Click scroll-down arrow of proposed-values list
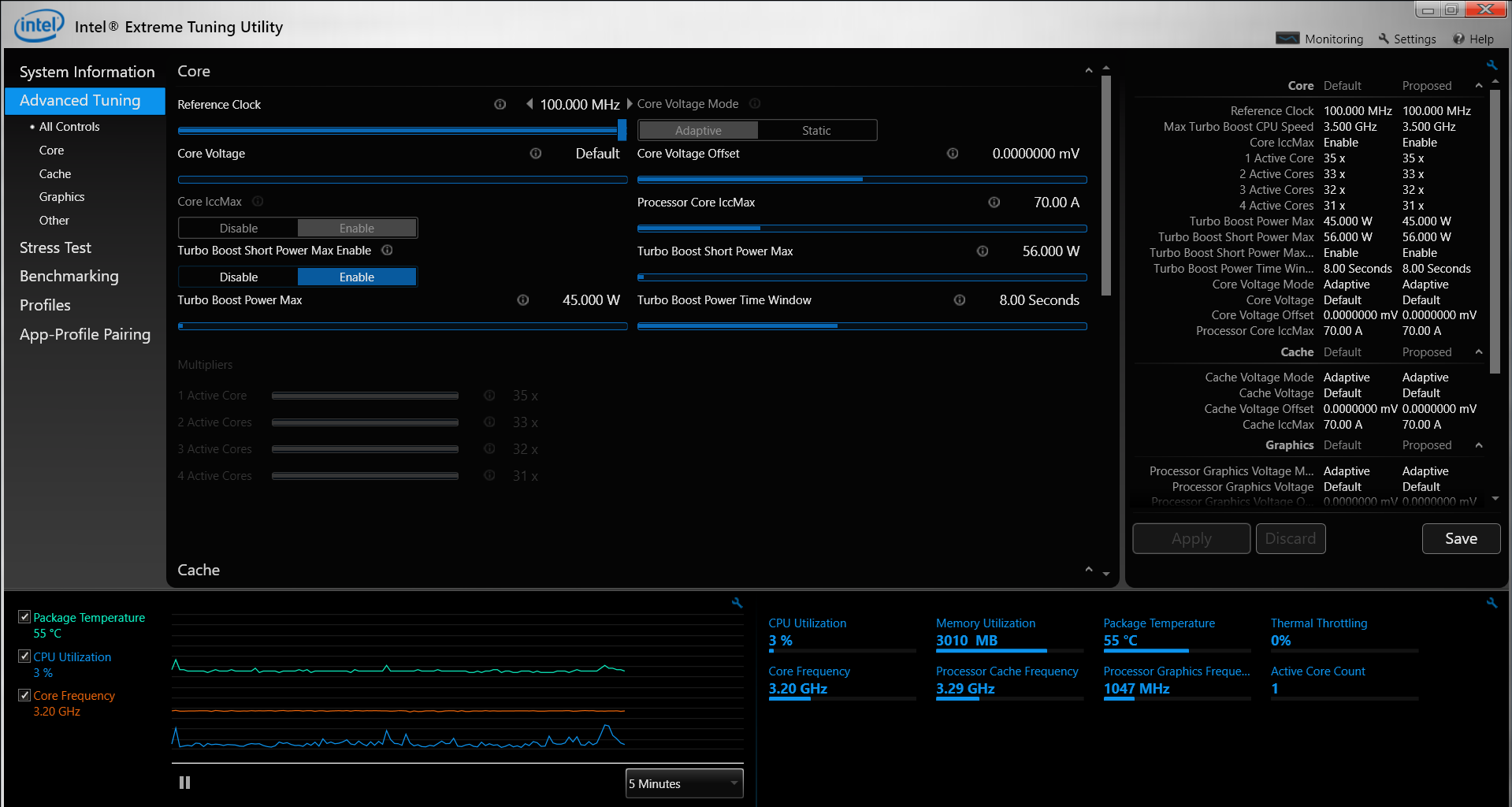 [x=1495, y=498]
